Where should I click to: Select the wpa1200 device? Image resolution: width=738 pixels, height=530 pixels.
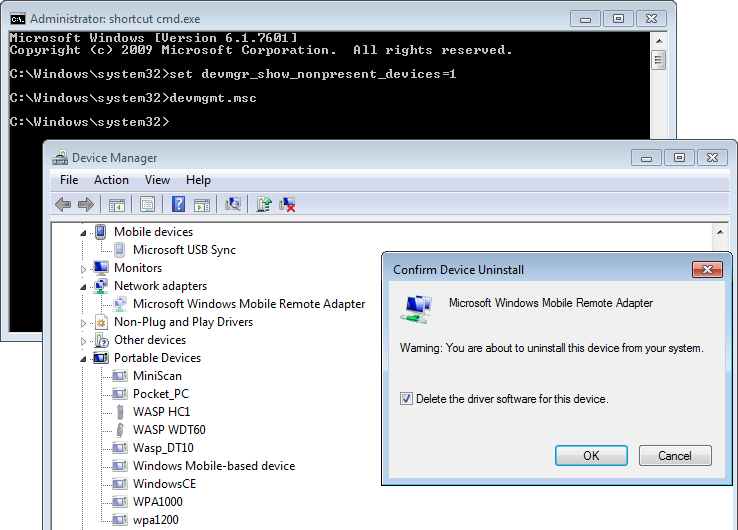[x=156, y=520]
